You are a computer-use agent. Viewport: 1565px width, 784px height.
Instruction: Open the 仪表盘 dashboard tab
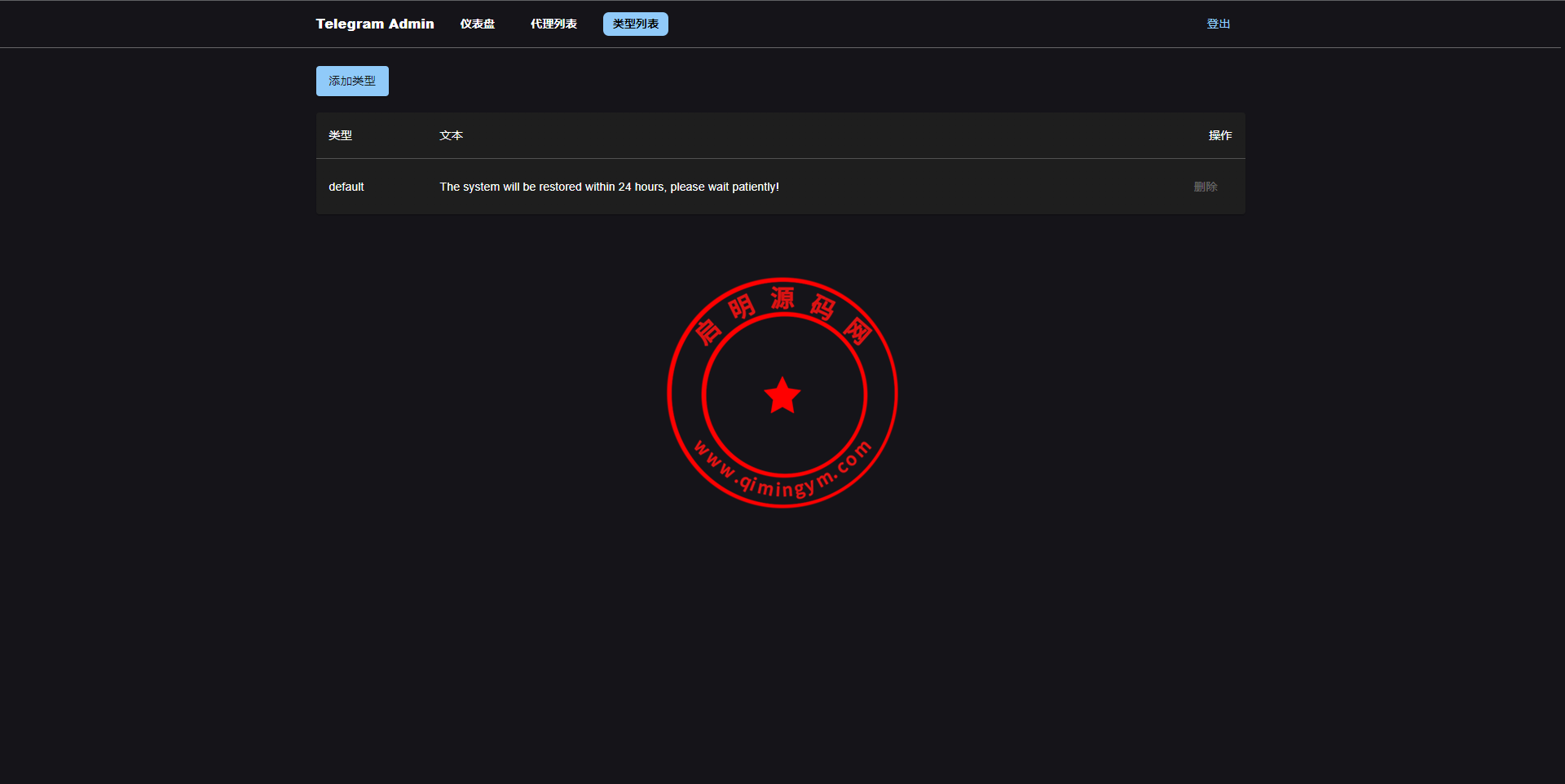[x=477, y=24]
